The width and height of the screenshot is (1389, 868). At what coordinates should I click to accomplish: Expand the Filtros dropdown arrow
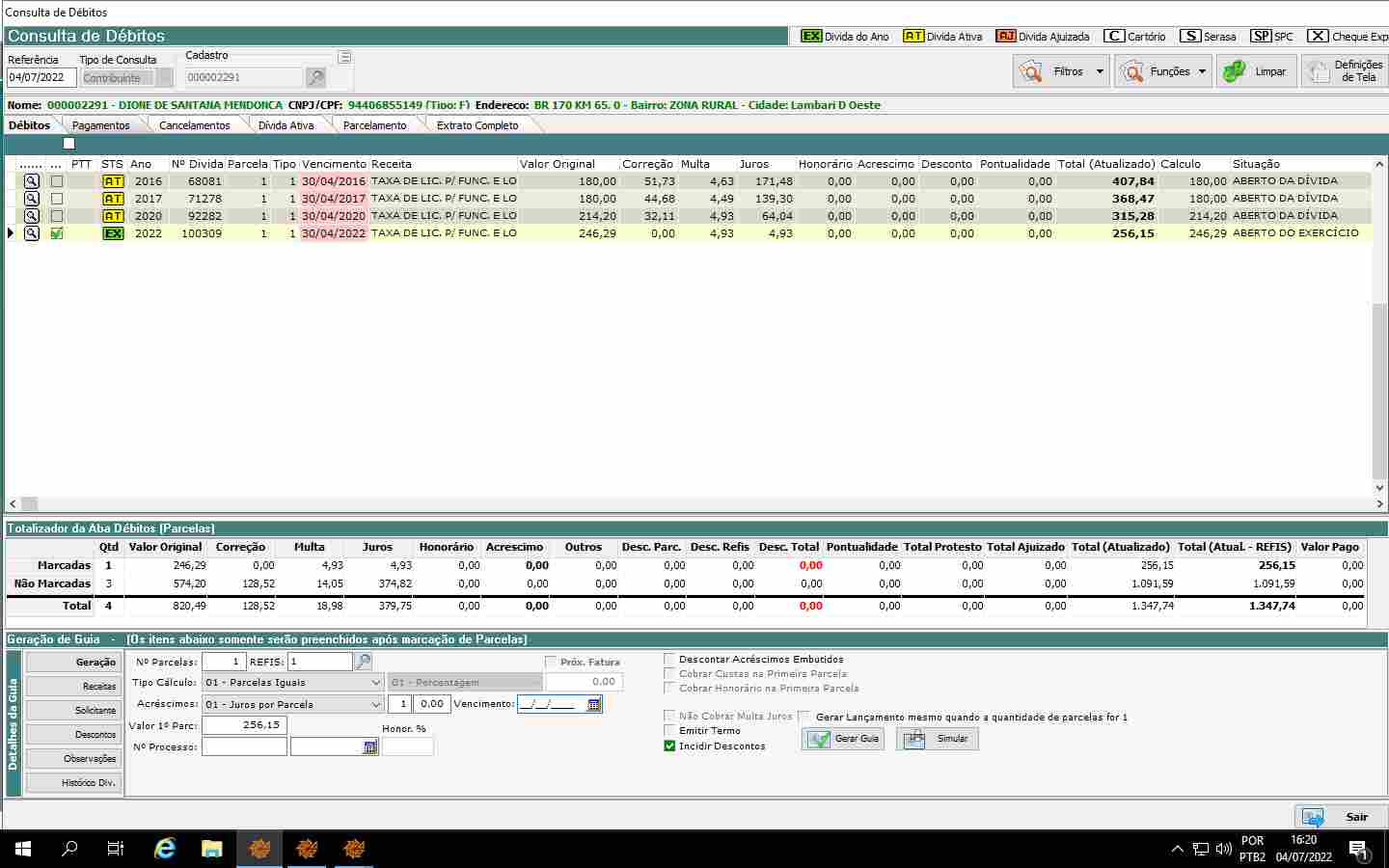(x=1100, y=71)
